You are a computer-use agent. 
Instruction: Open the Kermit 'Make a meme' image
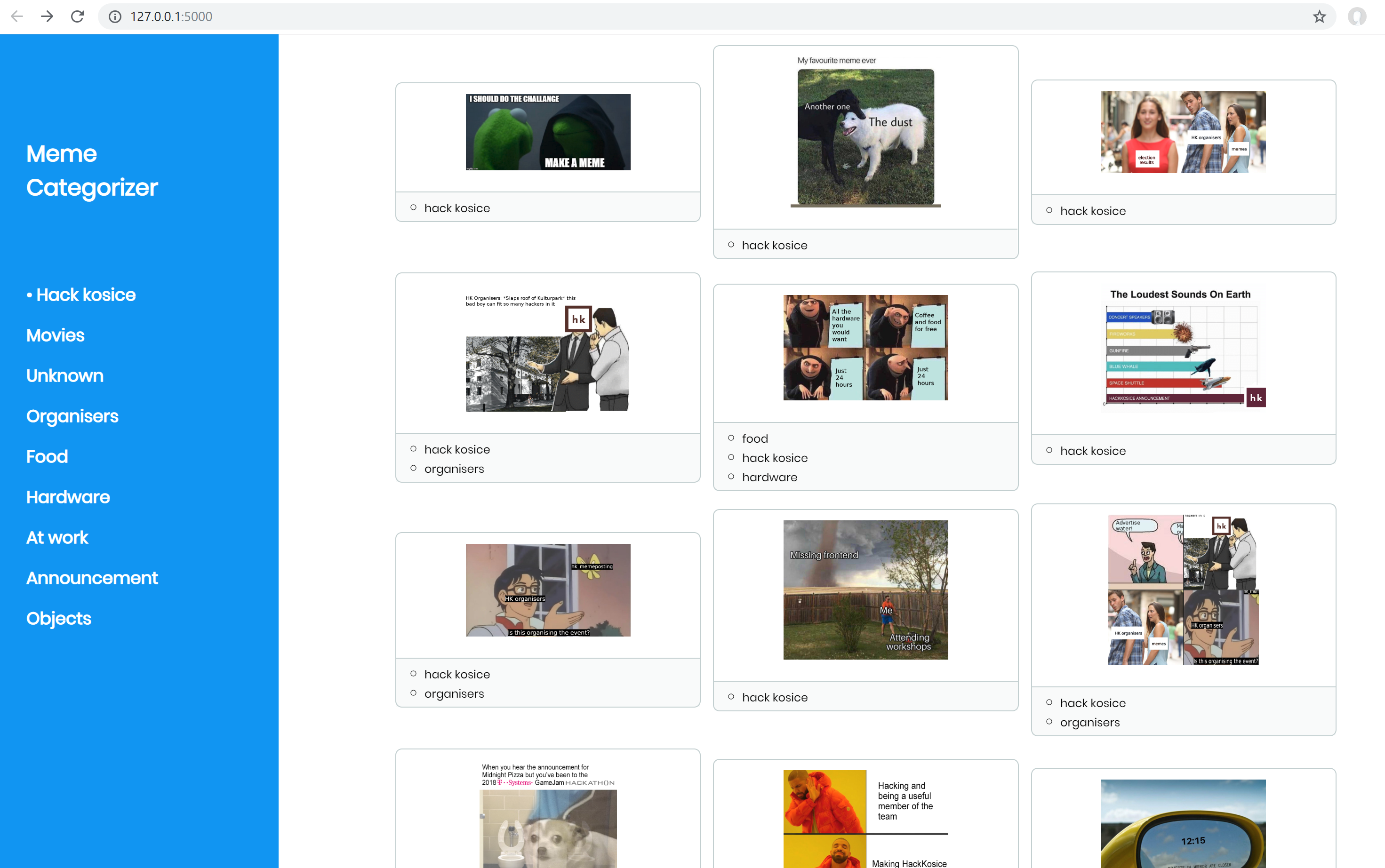click(x=547, y=132)
